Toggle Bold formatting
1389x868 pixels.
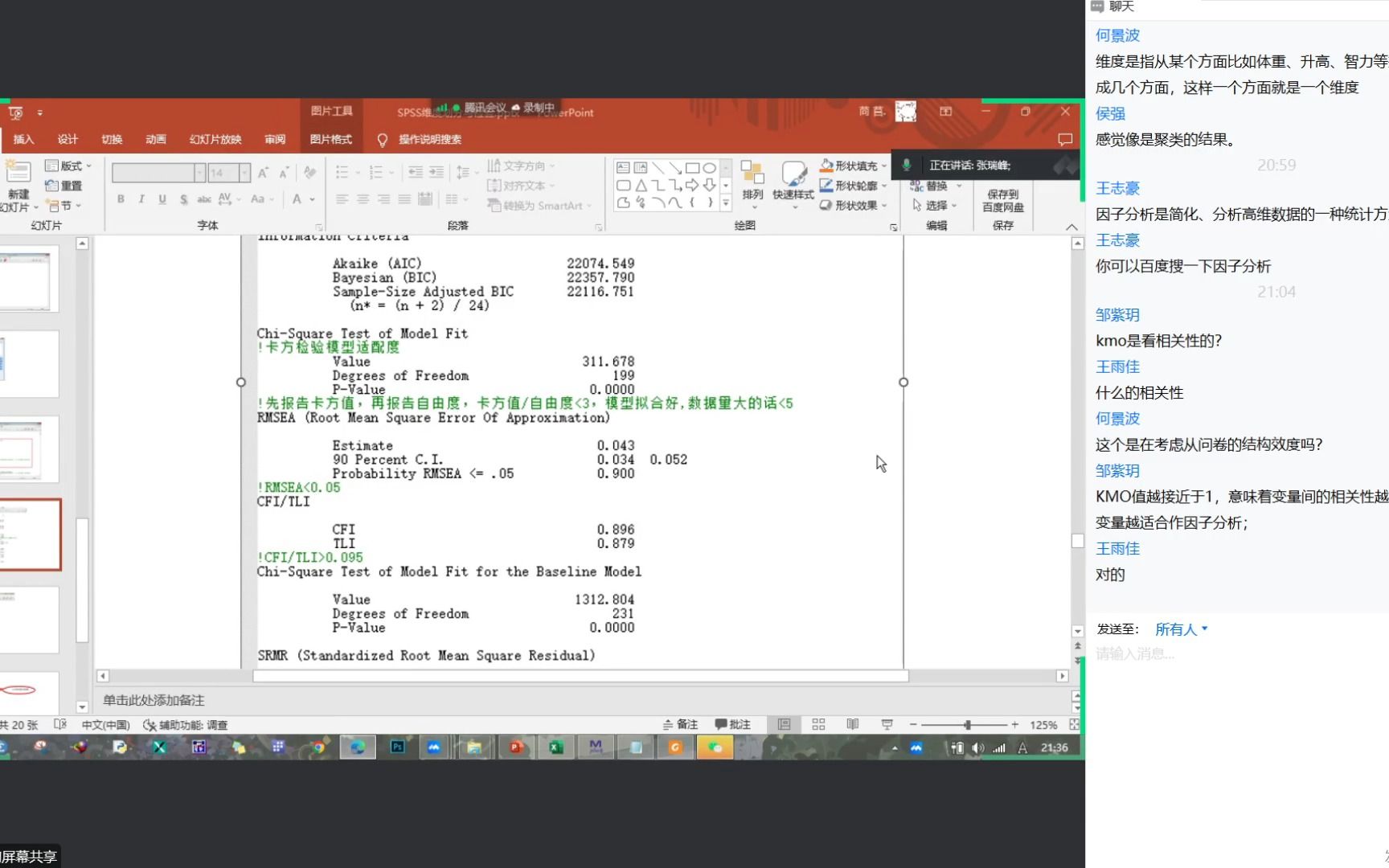pos(121,199)
